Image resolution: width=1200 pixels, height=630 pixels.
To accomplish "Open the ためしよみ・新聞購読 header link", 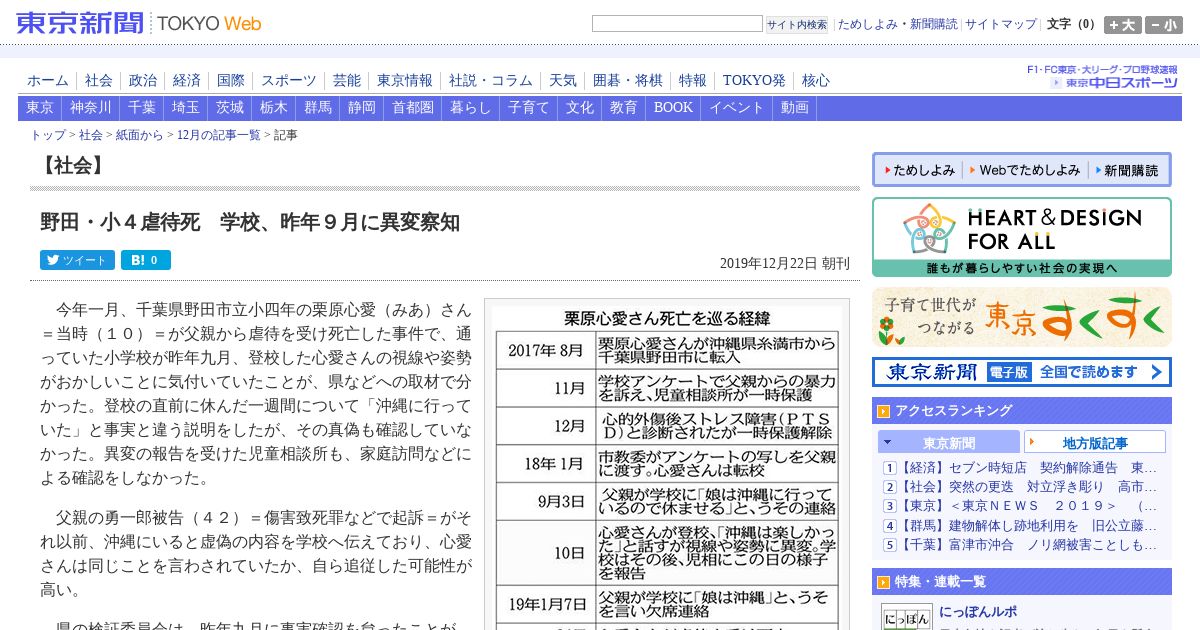I will tap(897, 24).
